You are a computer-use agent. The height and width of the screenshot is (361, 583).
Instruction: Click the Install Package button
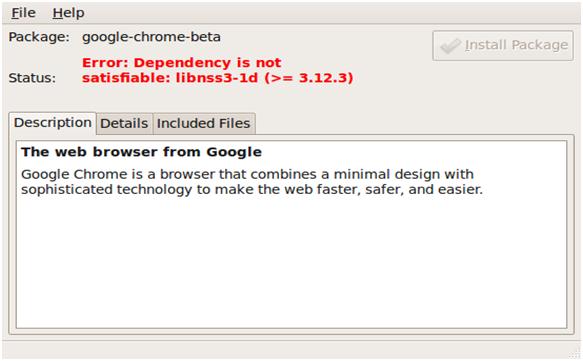503,45
